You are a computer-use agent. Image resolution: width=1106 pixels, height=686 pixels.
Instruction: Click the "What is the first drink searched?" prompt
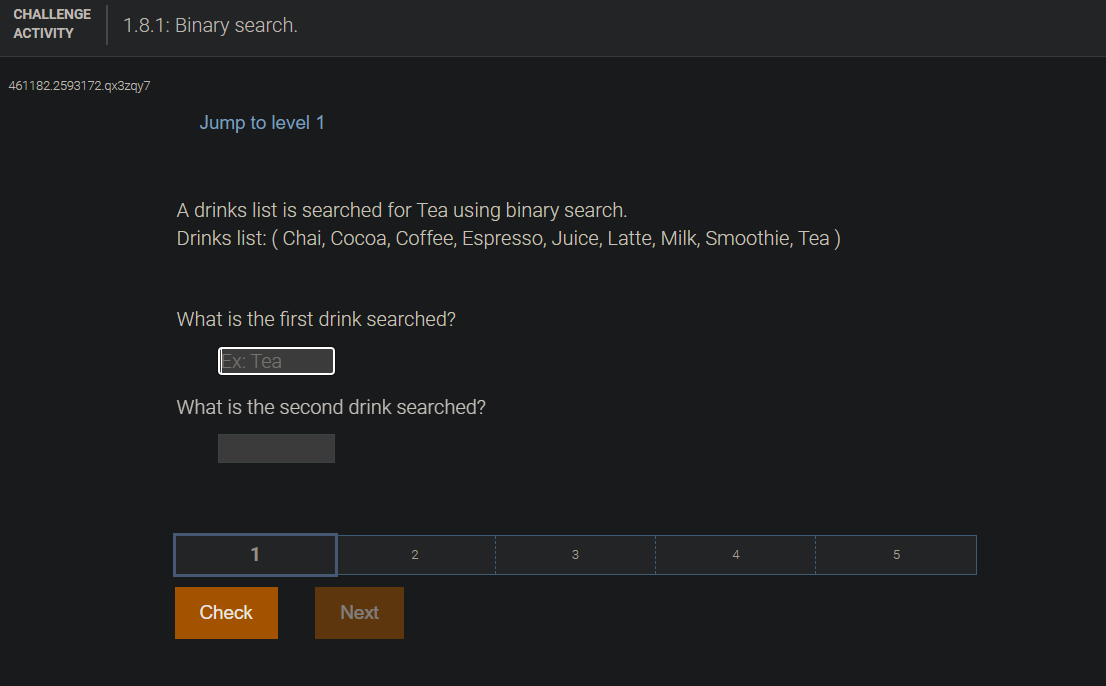click(316, 318)
